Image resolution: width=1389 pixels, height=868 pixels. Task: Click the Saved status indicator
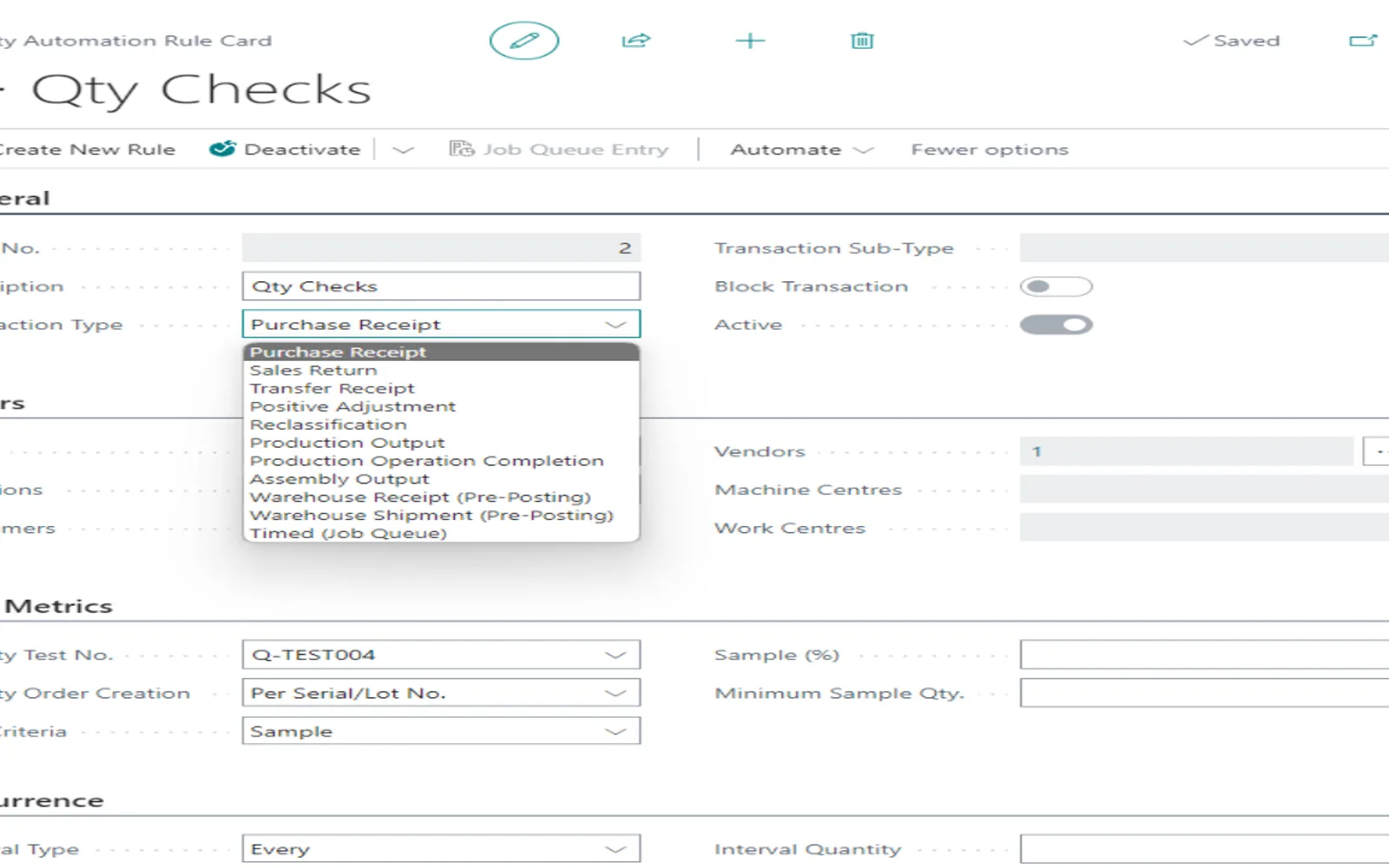(1232, 41)
